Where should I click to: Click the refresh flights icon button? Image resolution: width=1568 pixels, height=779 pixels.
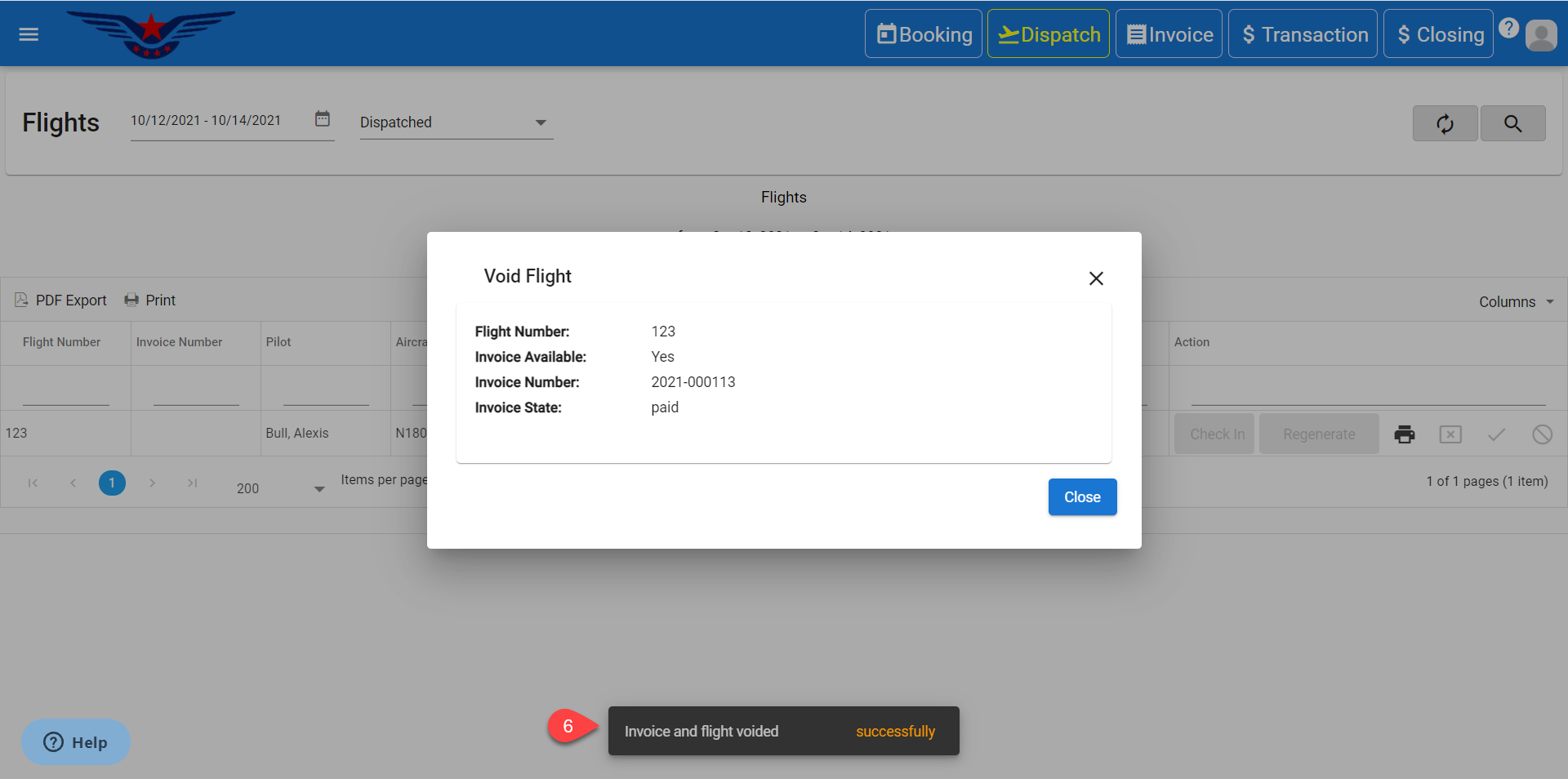coord(1445,123)
